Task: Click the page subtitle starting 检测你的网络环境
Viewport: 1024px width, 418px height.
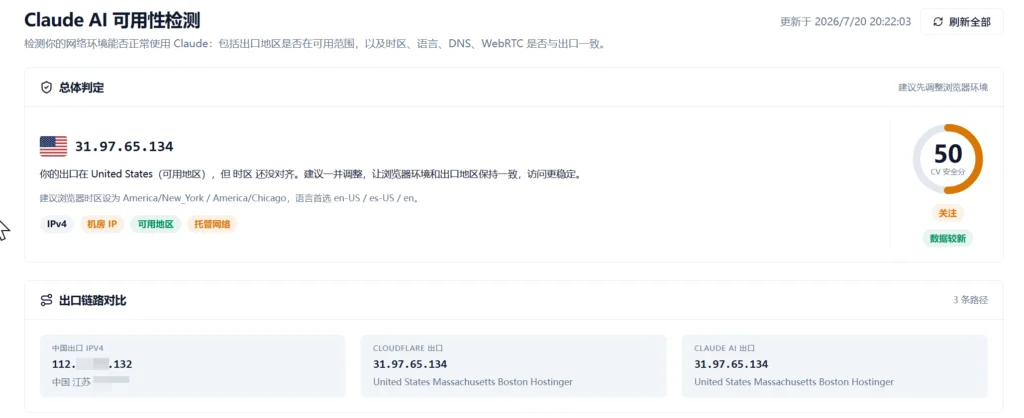Action: coord(317,45)
